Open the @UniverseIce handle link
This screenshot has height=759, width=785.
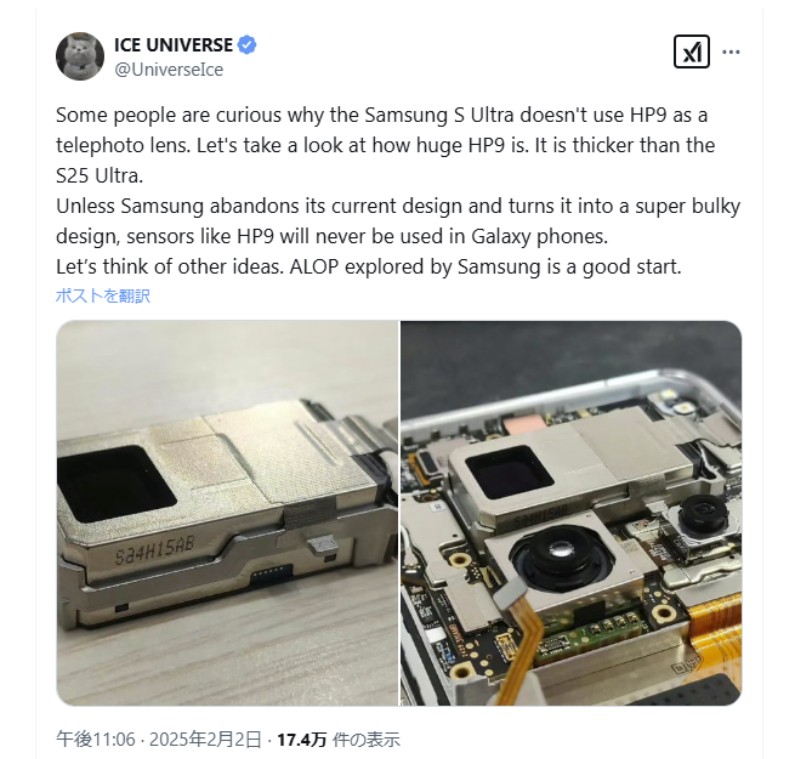pos(169,69)
